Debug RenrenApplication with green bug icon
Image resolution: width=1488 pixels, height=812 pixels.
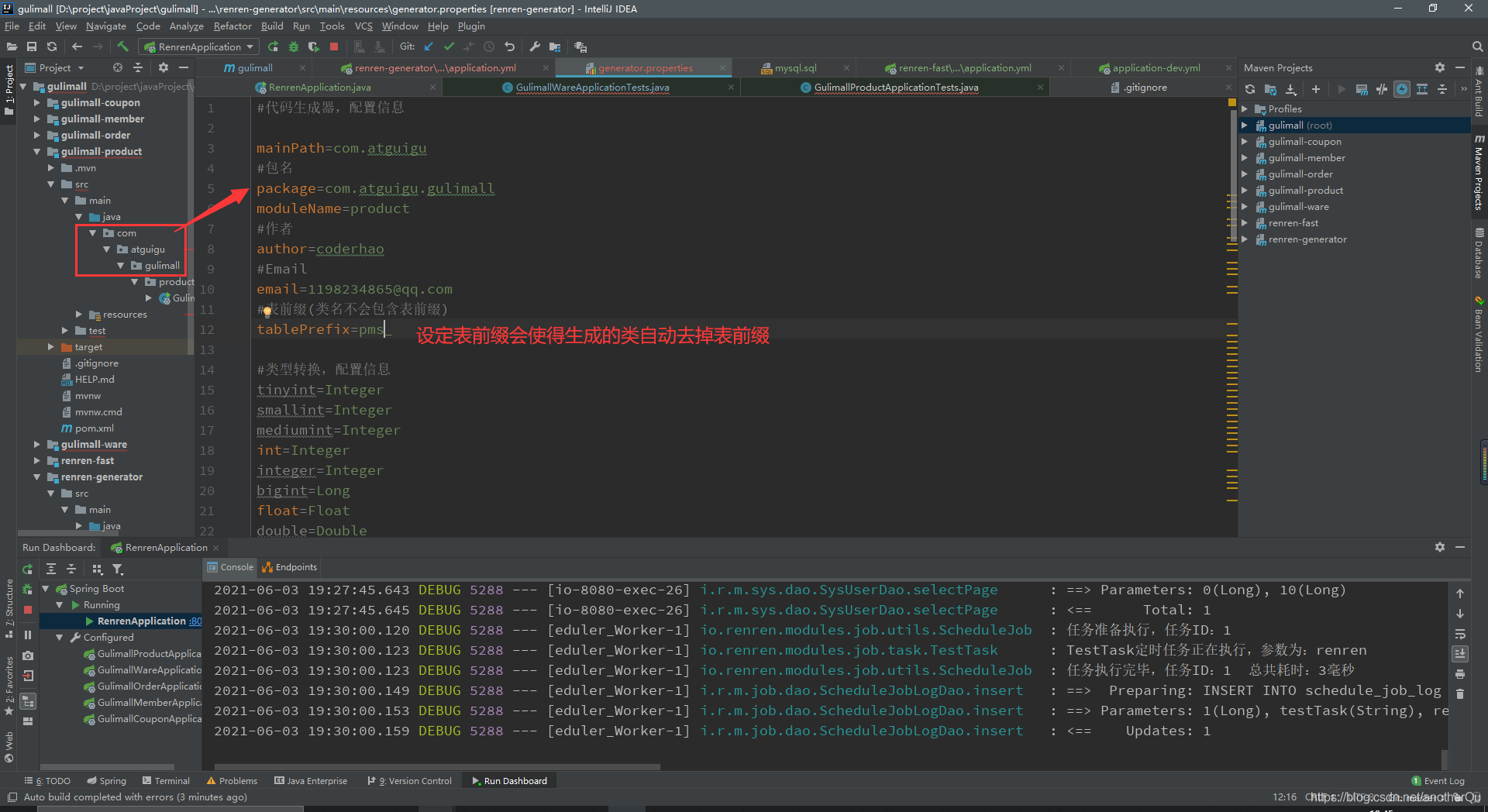click(x=294, y=46)
